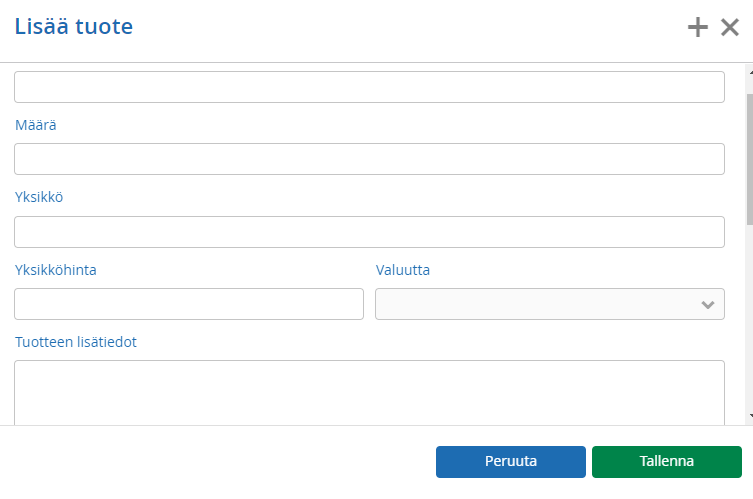The width and height of the screenshot is (753, 499).
Task: Click the scrollbar down arrow
Action: tap(750, 416)
